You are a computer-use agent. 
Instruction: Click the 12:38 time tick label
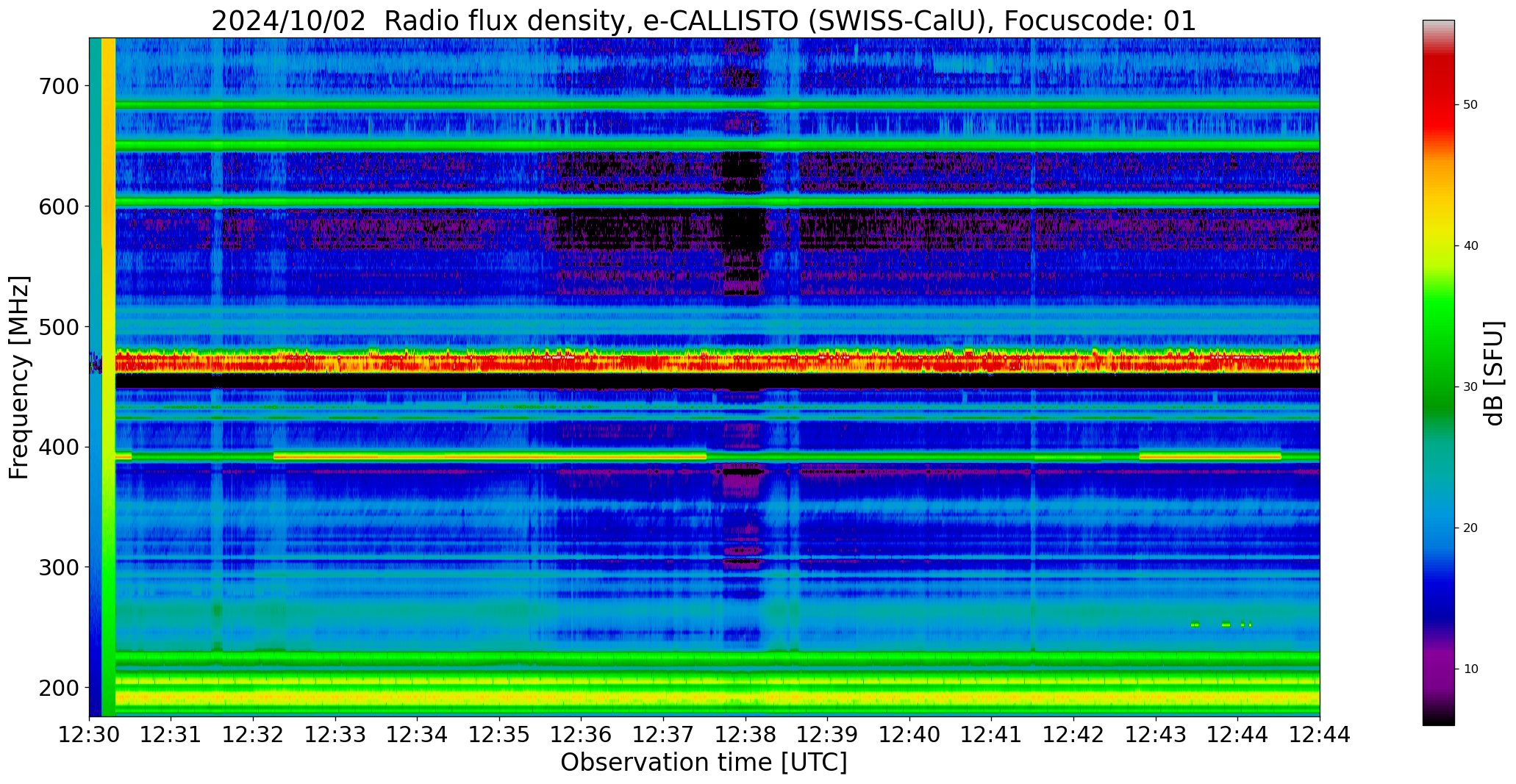(x=746, y=735)
